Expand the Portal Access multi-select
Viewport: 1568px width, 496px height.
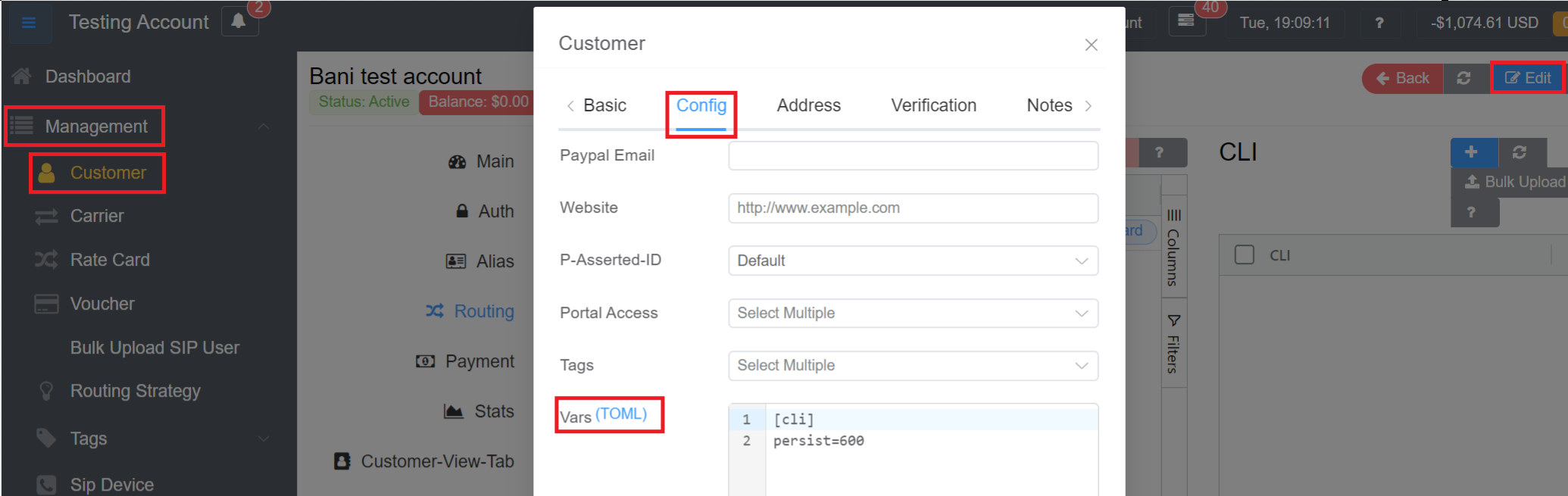pyautogui.click(x=912, y=314)
